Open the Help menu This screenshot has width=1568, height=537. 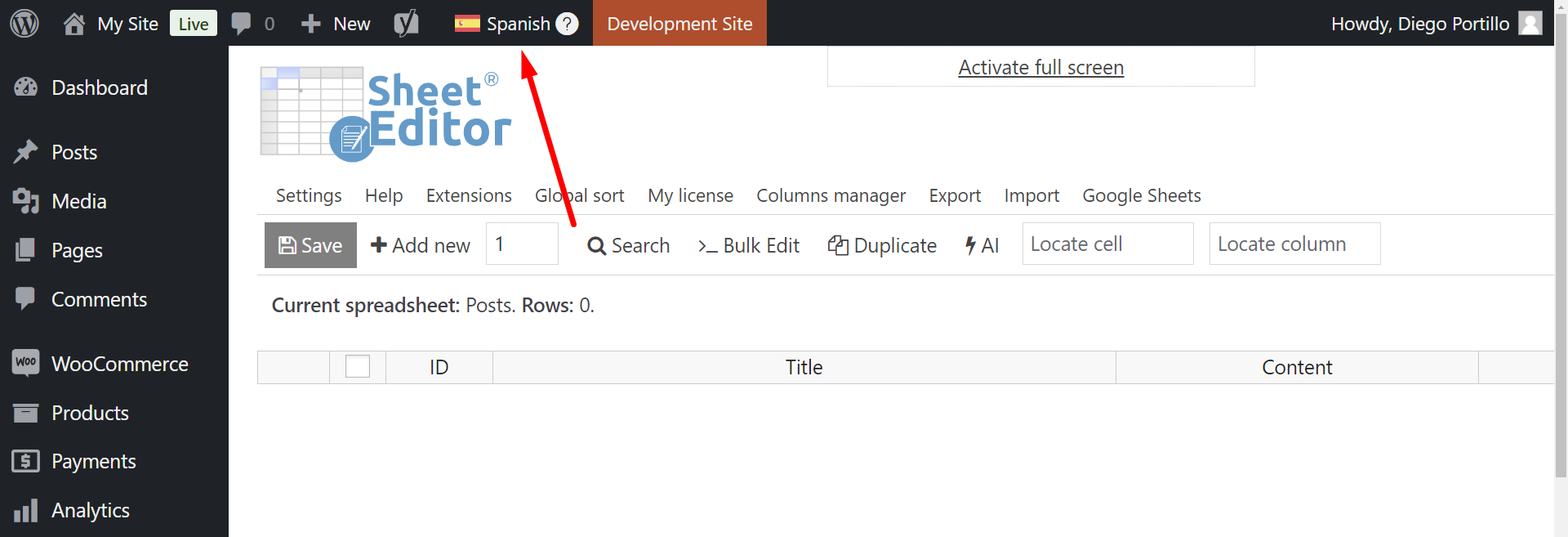pyautogui.click(x=384, y=195)
